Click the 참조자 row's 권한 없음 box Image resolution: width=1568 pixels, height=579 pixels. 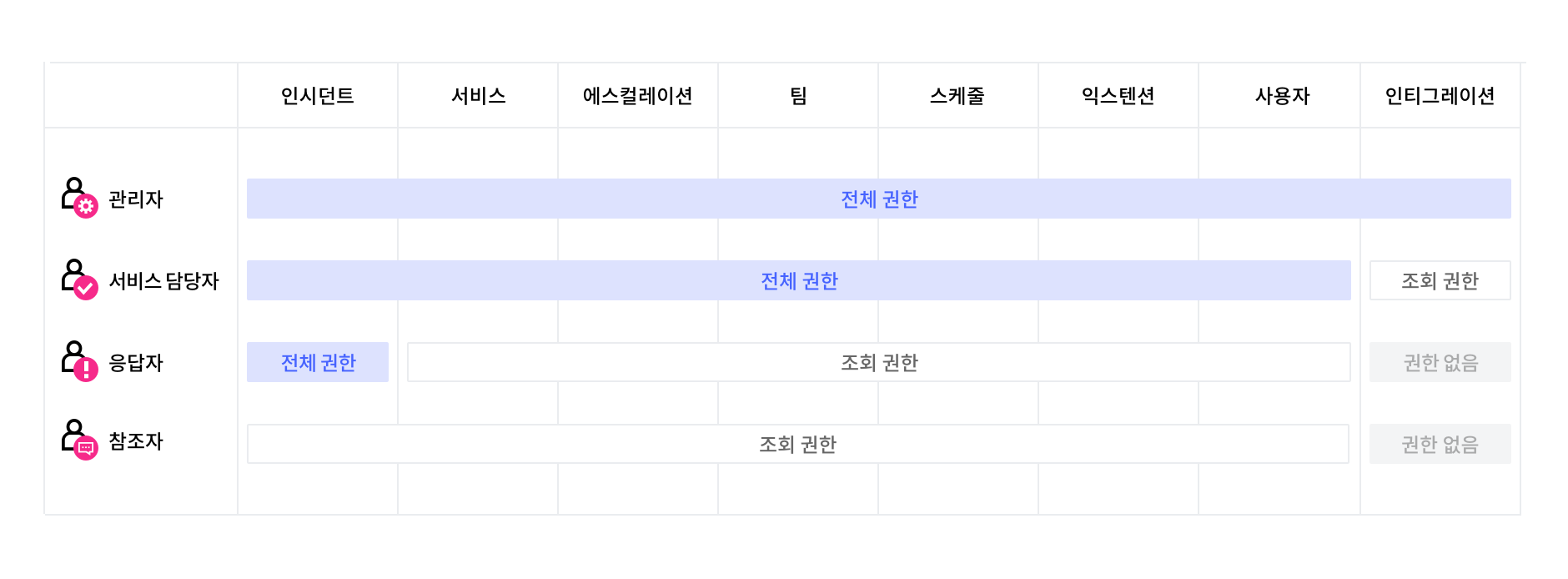tap(1440, 444)
